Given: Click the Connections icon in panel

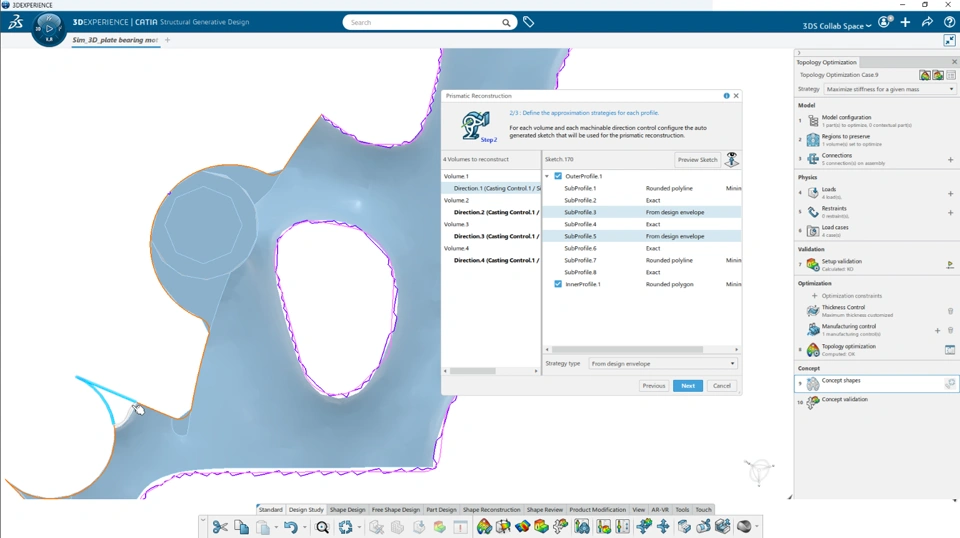Looking at the screenshot, I should 813,159.
